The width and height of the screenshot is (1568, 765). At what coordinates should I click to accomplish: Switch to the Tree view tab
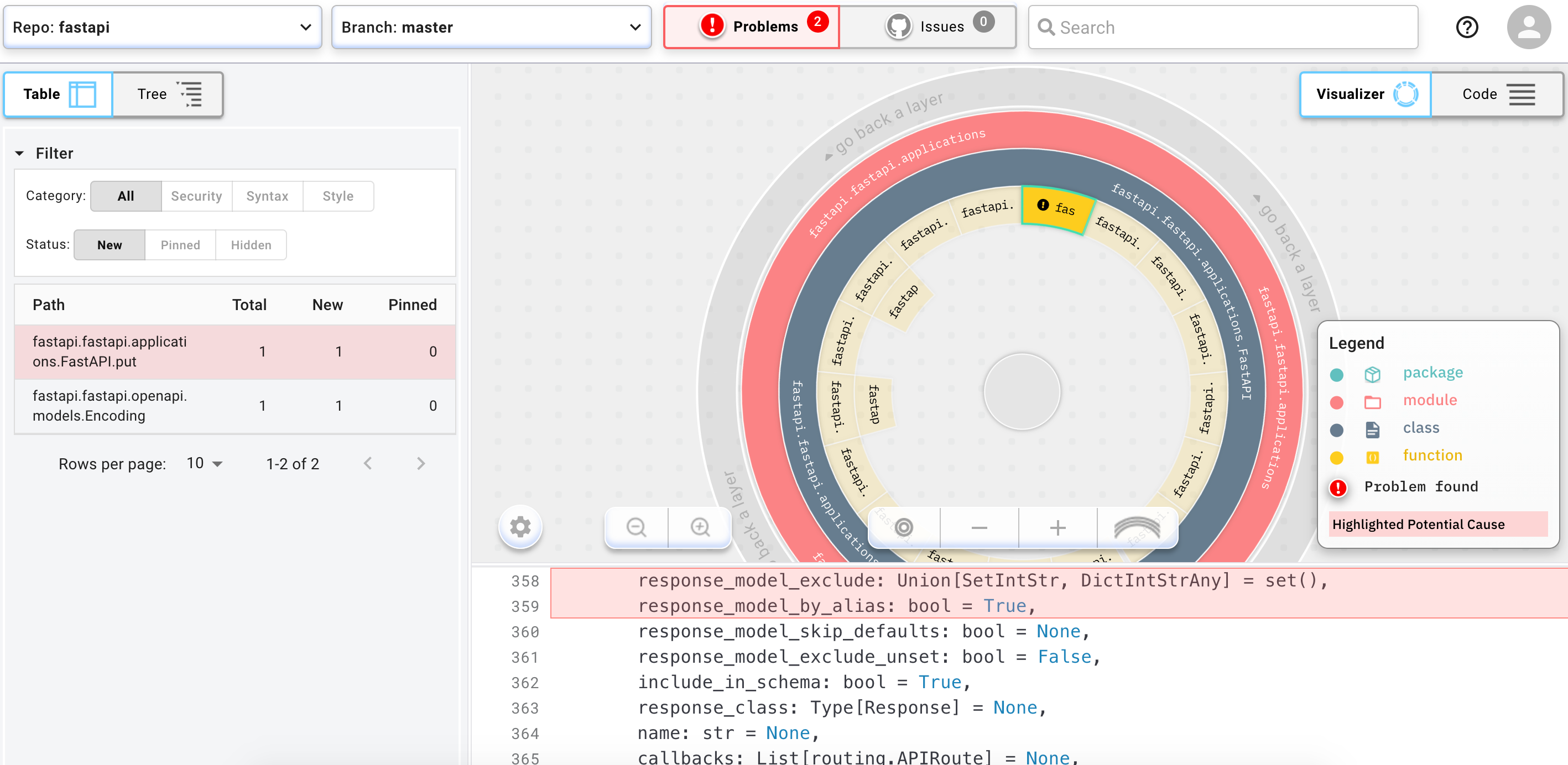pos(168,95)
